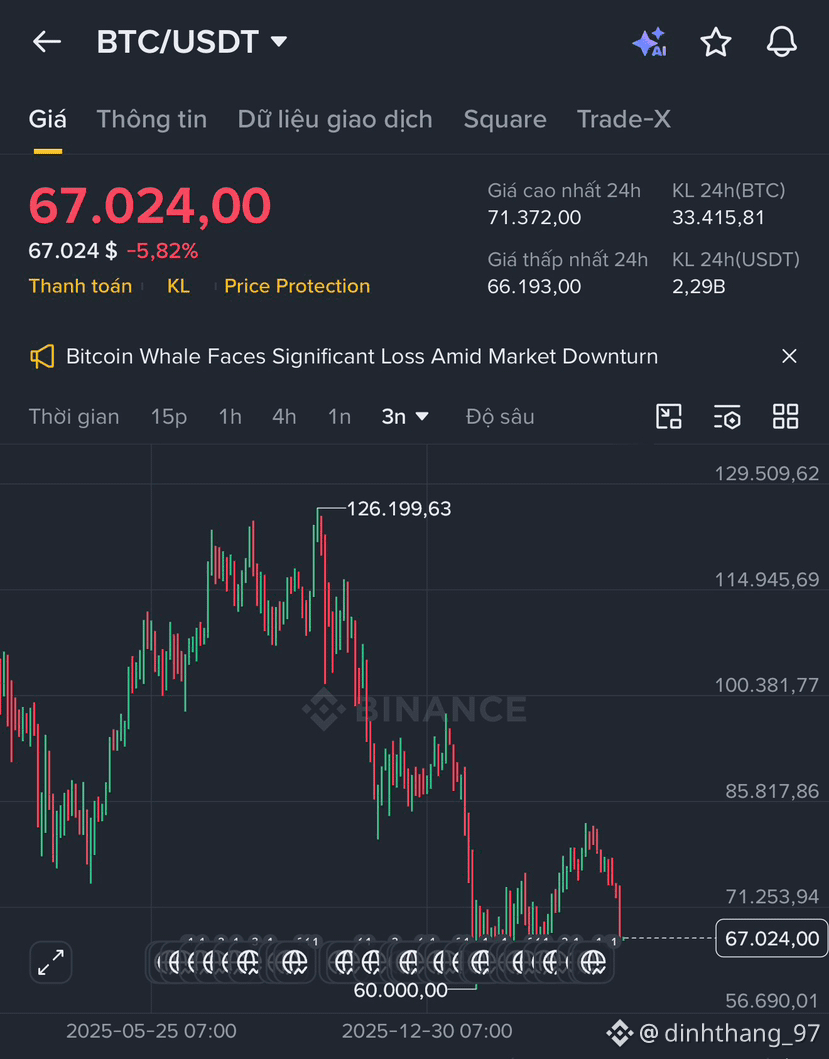829x1059 pixels.
Task: Tap the 24h low value 66.193,00
Action: coord(534,286)
